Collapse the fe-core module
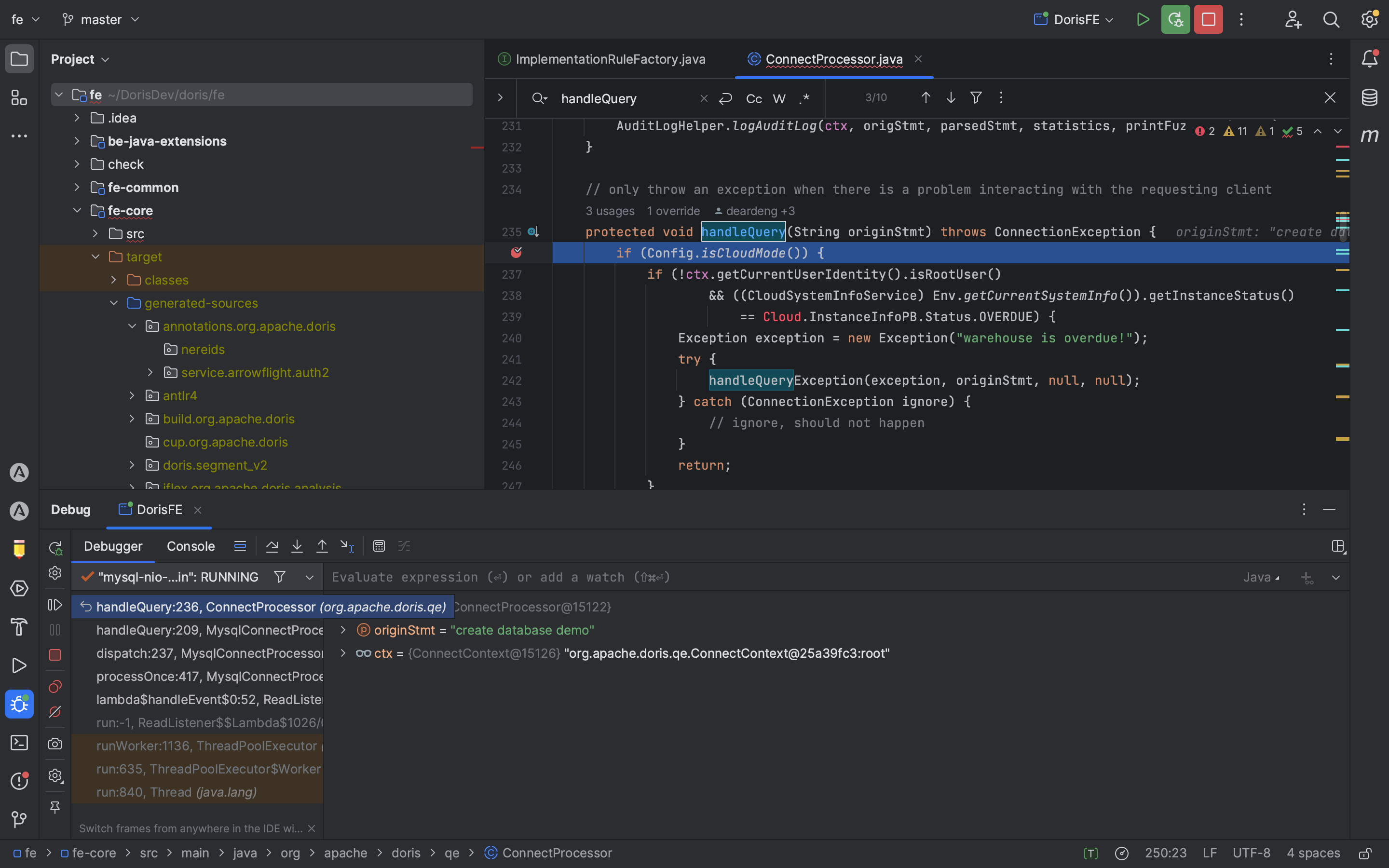 click(x=77, y=210)
